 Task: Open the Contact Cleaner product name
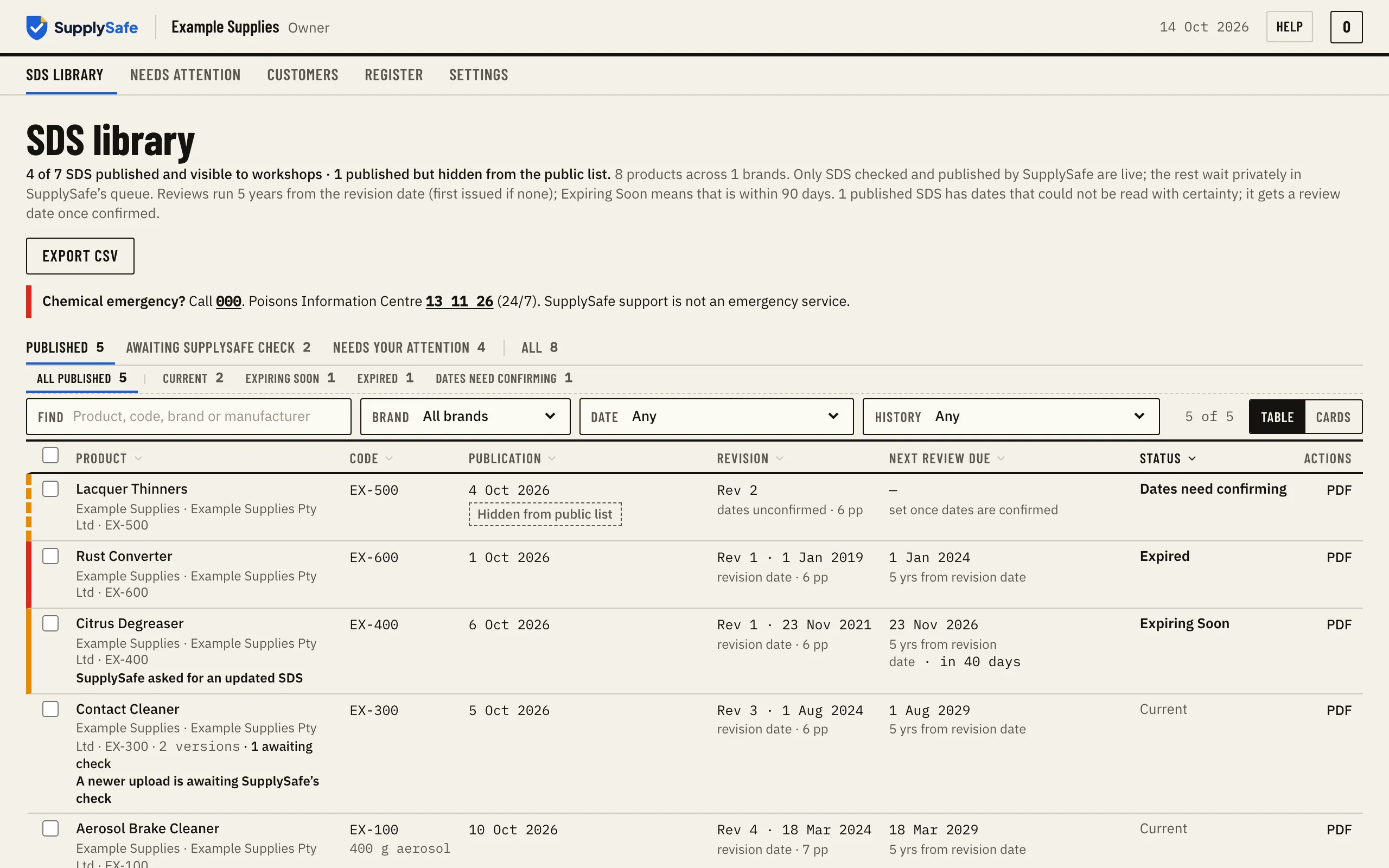tap(128, 709)
